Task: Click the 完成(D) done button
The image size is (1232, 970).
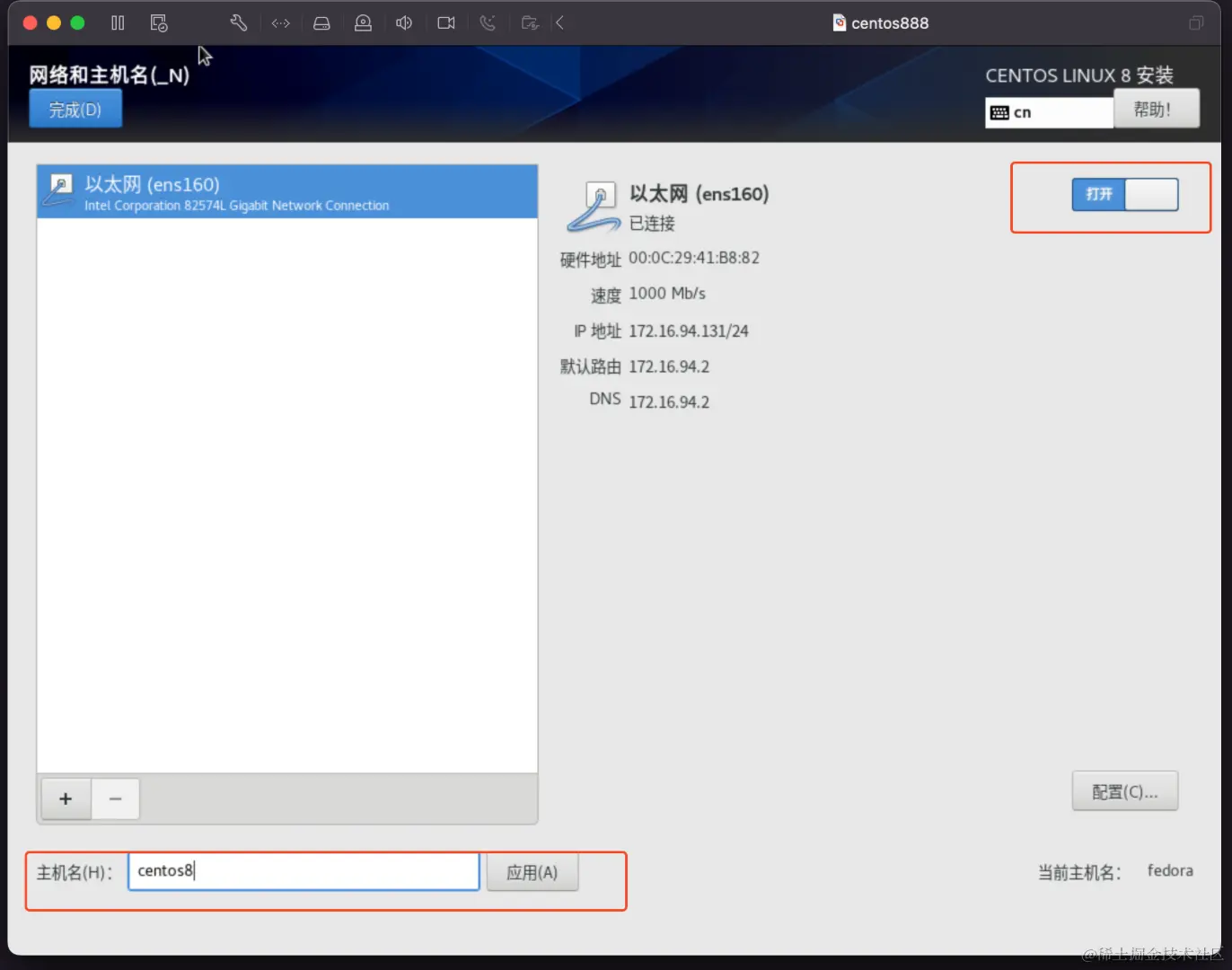Action: point(75,110)
